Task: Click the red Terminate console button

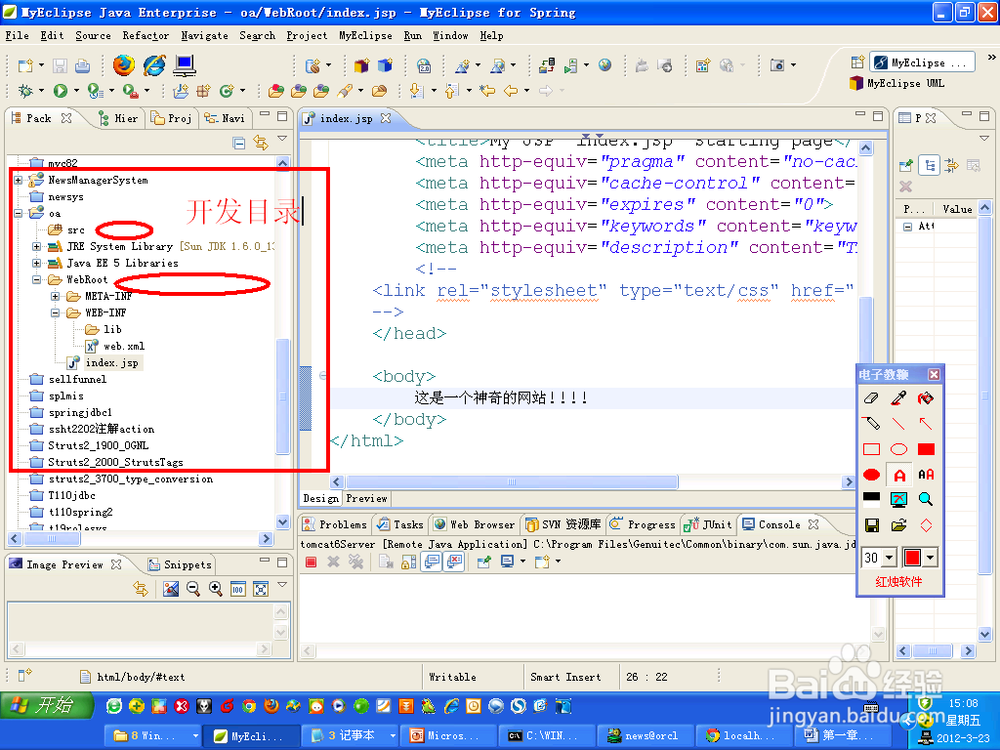Action: pyautogui.click(x=311, y=562)
